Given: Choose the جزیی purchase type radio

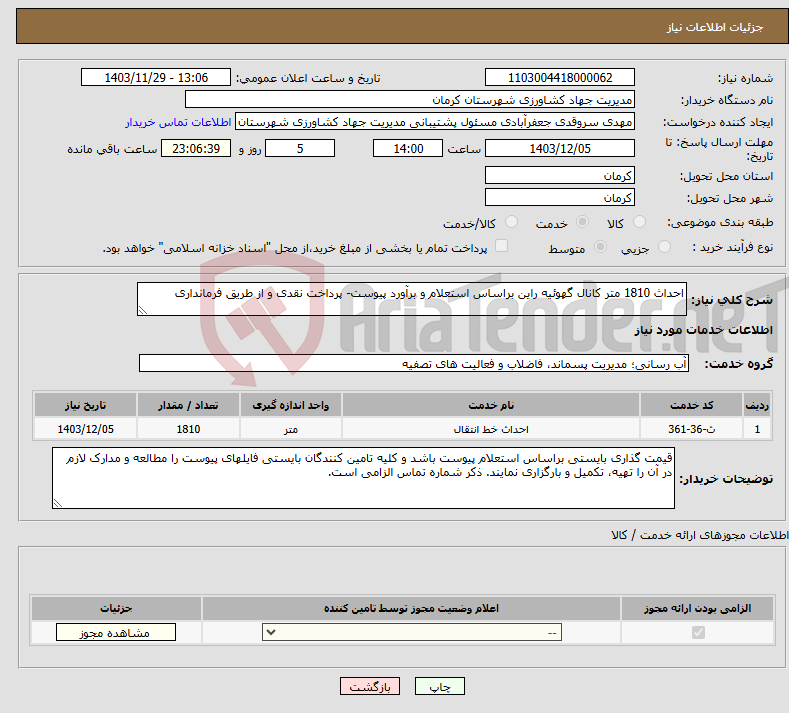Looking at the screenshot, I should (664, 247).
